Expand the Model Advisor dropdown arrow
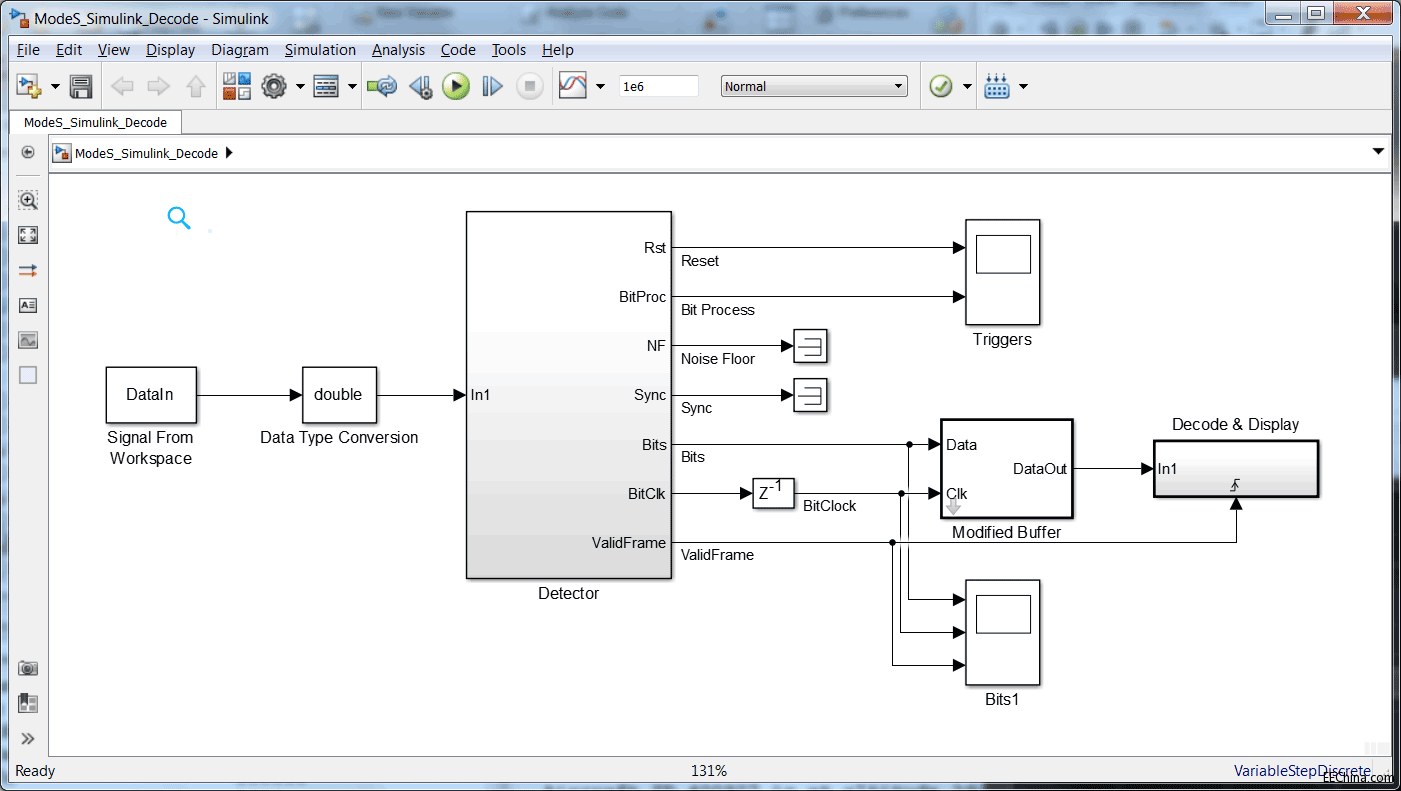1401x791 pixels. pos(967,87)
